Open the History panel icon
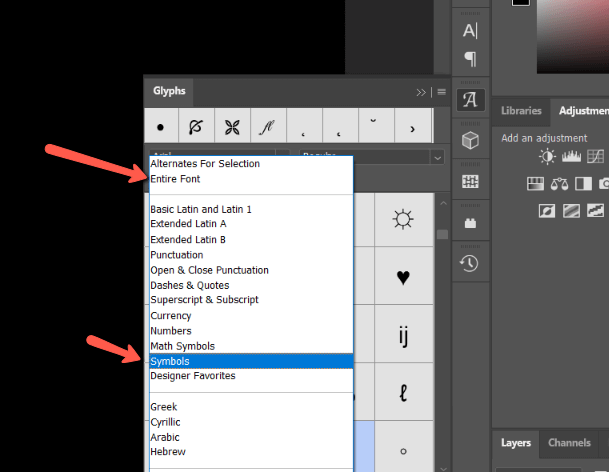609x472 pixels. point(469,263)
